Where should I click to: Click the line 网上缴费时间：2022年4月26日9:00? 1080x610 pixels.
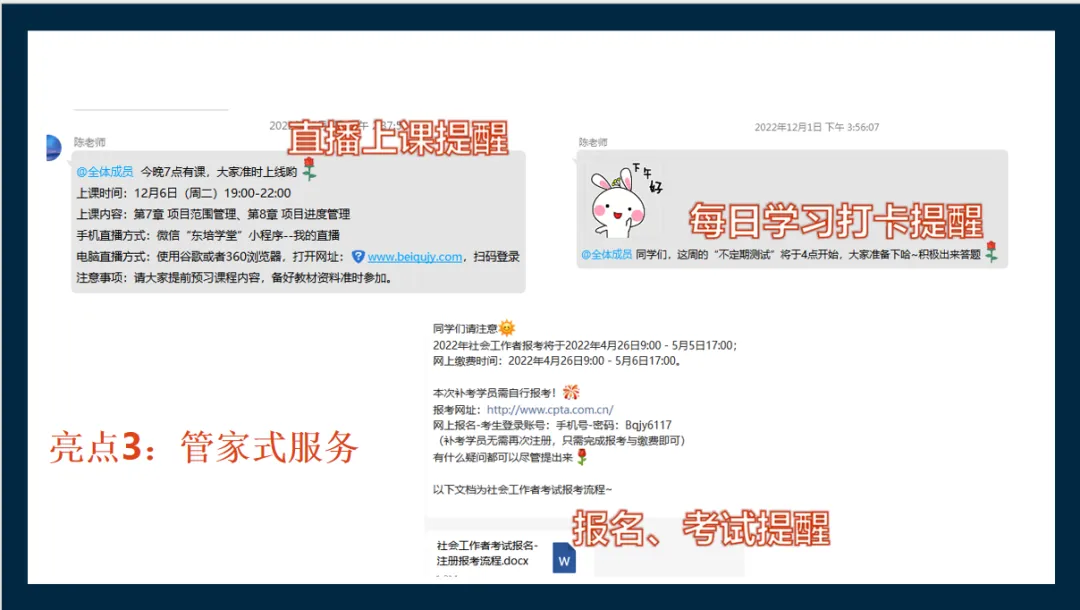pos(557,361)
